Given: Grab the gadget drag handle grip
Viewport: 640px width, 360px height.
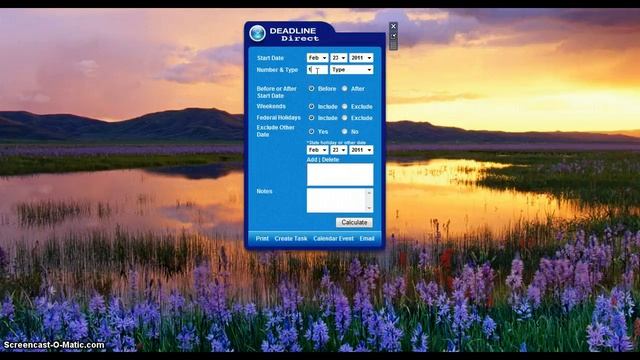Looking at the screenshot, I should pyautogui.click(x=393, y=44).
